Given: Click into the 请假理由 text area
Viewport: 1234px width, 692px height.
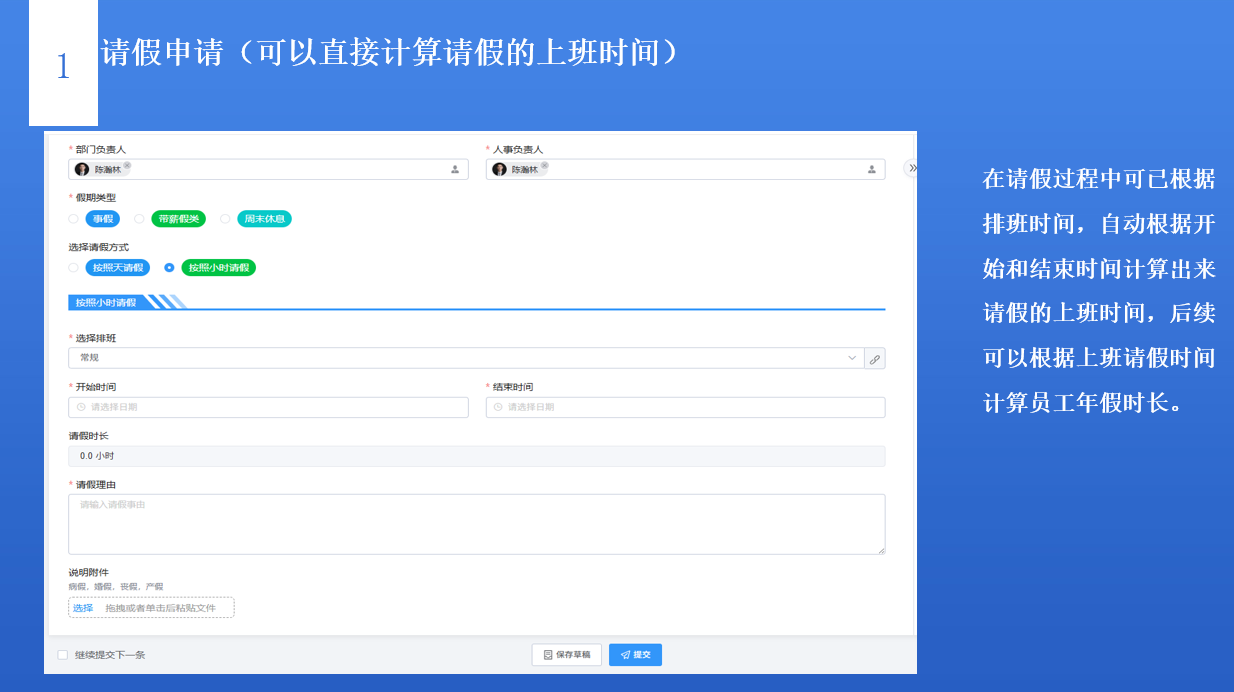Looking at the screenshot, I should (476, 525).
